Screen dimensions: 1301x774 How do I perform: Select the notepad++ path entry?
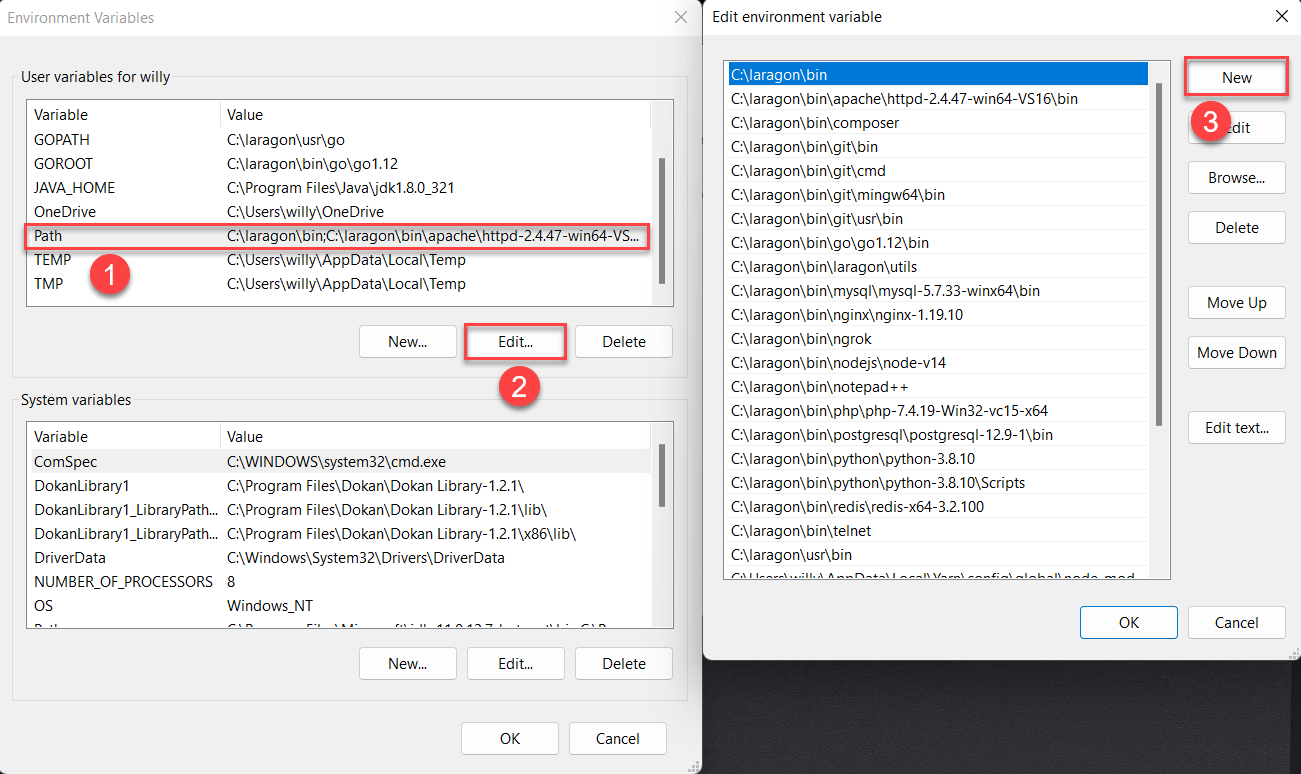click(x=937, y=387)
